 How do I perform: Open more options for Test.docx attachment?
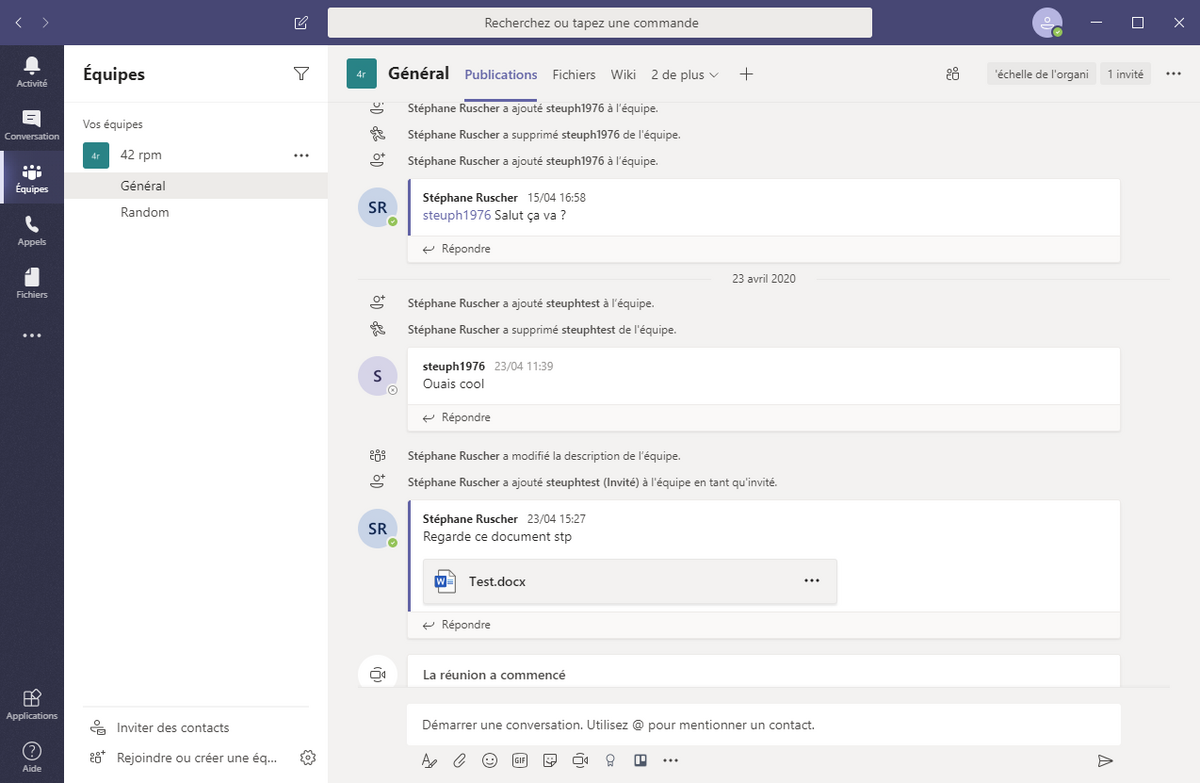point(811,581)
